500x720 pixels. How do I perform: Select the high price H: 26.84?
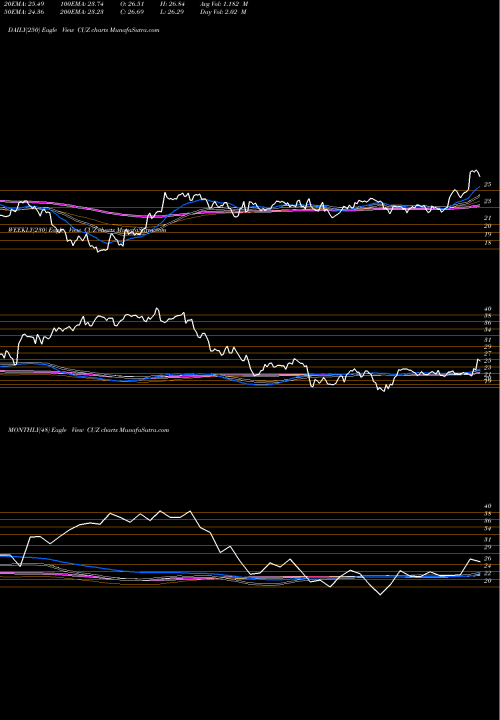(174, 4)
